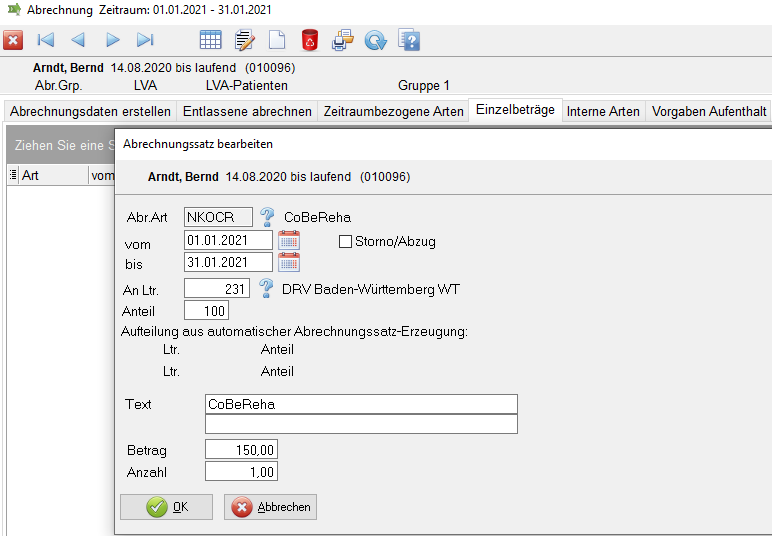Screen dimensions: 772x536
Task: Click the edit notepad pencil icon
Action: click(x=244, y=40)
